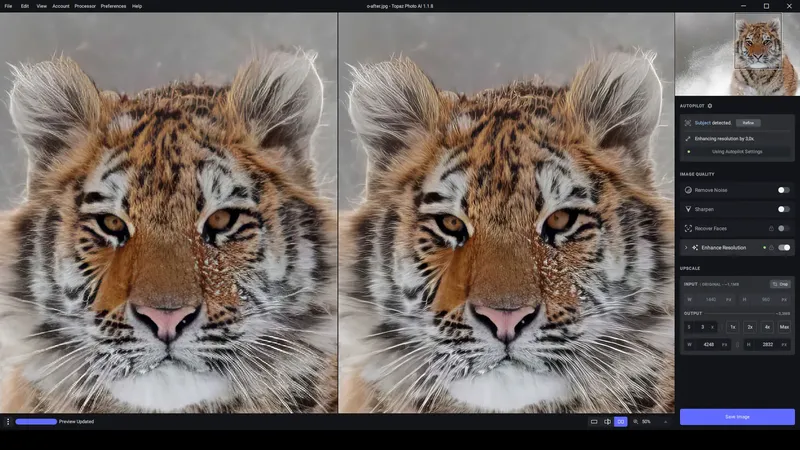Click the Using Autopilot Settings bar

tap(737, 152)
